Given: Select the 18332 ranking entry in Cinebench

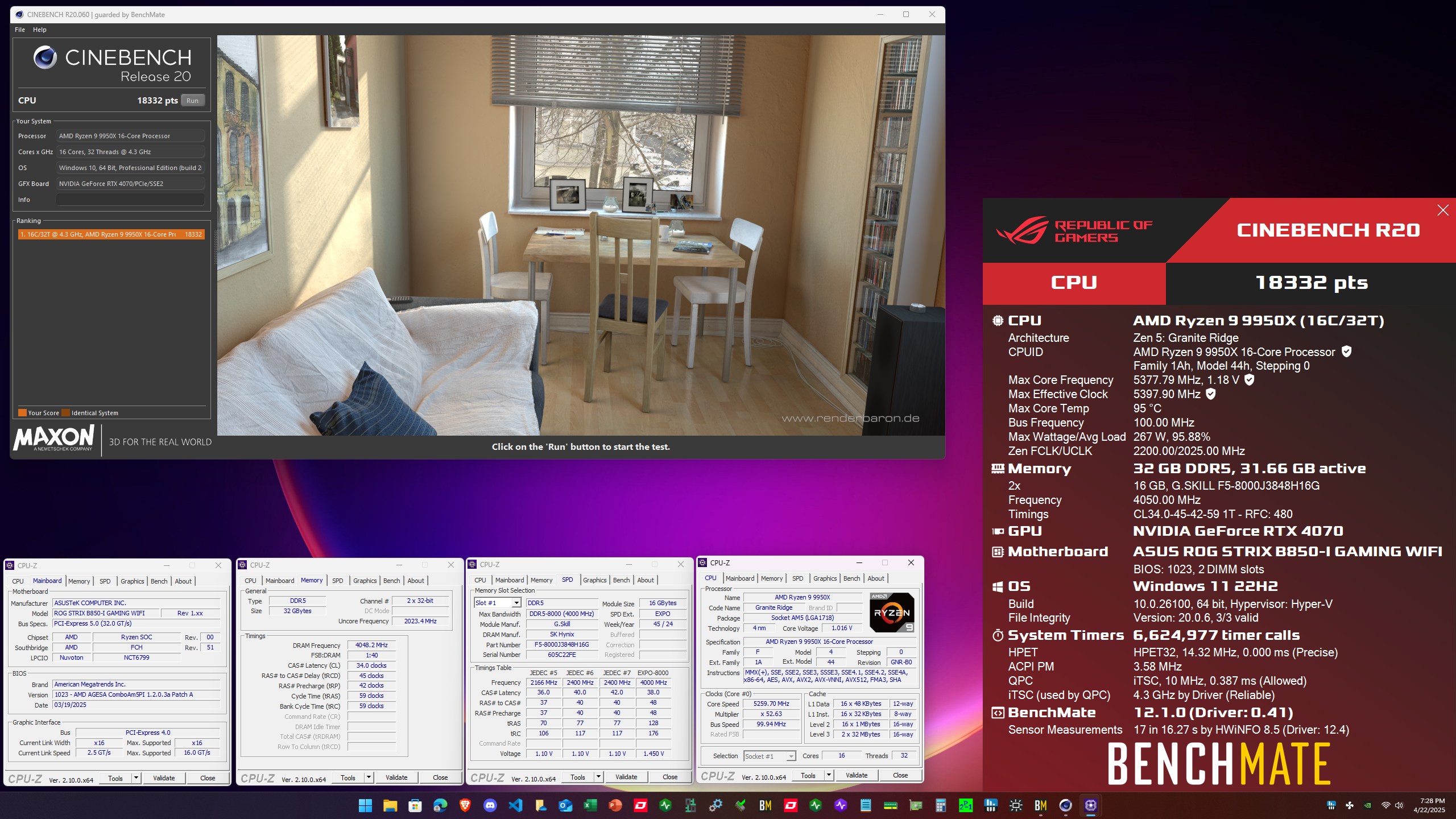Looking at the screenshot, I should click(111, 234).
